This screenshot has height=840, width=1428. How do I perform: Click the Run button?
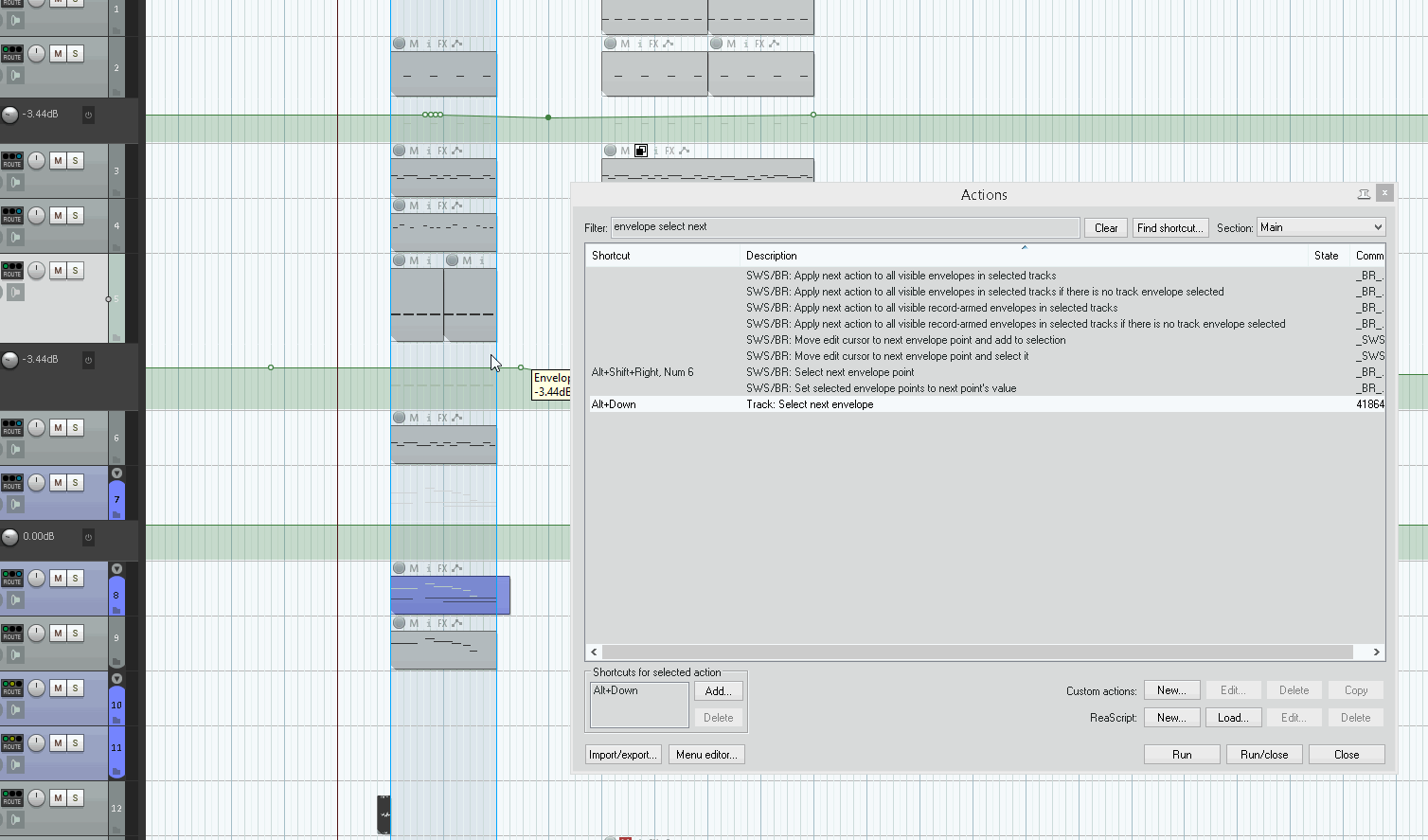pos(1182,755)
